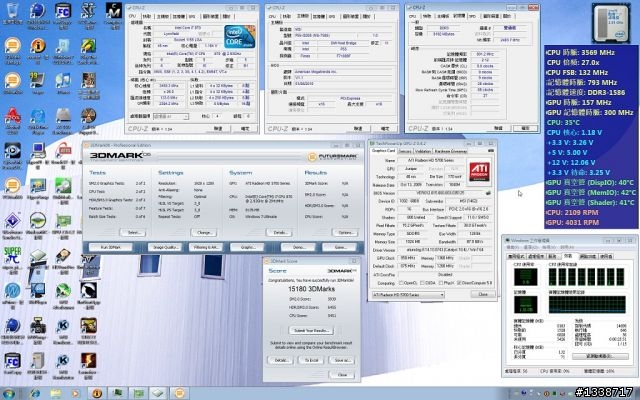Image resolution: width=640 pixels, height=400 pixels.
Task: Click Details... button under System in 3DMark06
Action: pyautogui.click(x=279, y=233)
